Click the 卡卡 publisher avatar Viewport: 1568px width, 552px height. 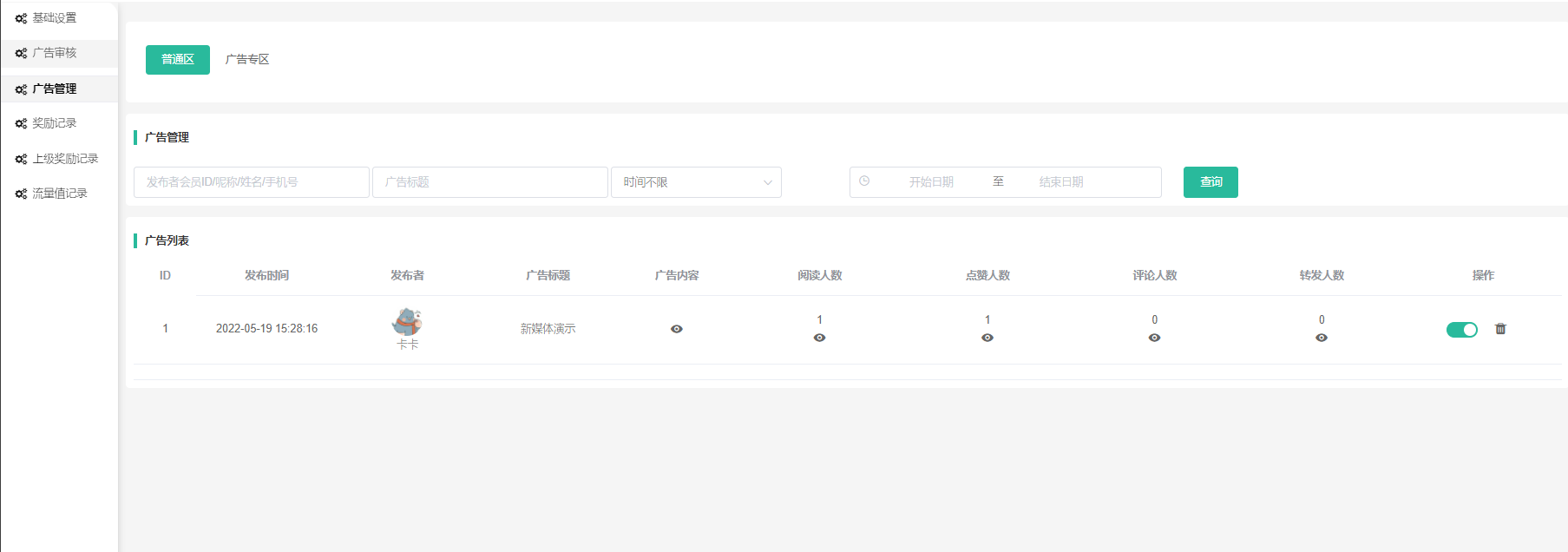(407, 322)
